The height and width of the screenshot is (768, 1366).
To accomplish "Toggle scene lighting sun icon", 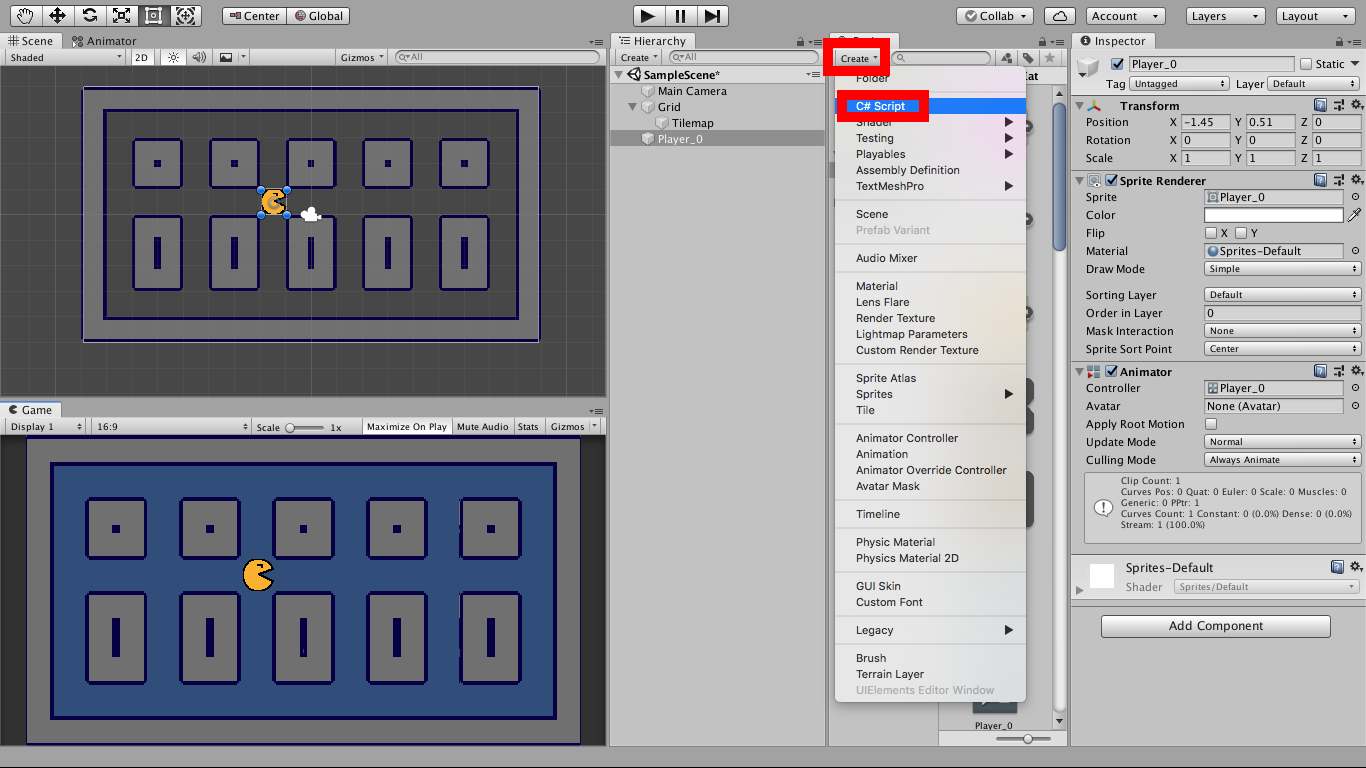I will pos(174,57).
